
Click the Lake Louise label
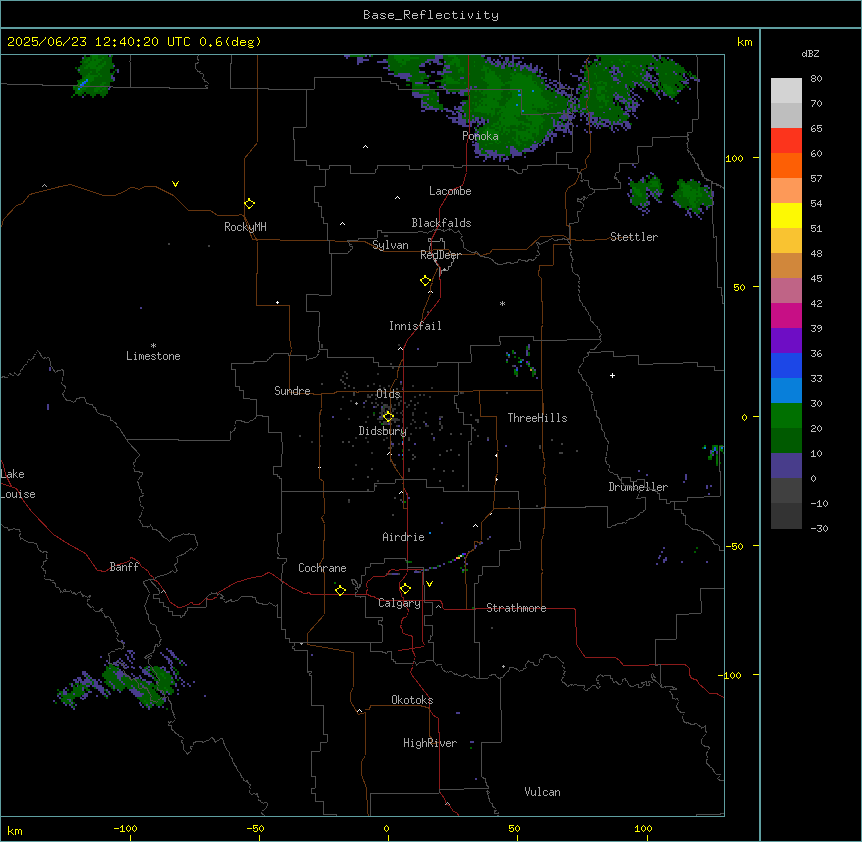click(x=18, y=484)
